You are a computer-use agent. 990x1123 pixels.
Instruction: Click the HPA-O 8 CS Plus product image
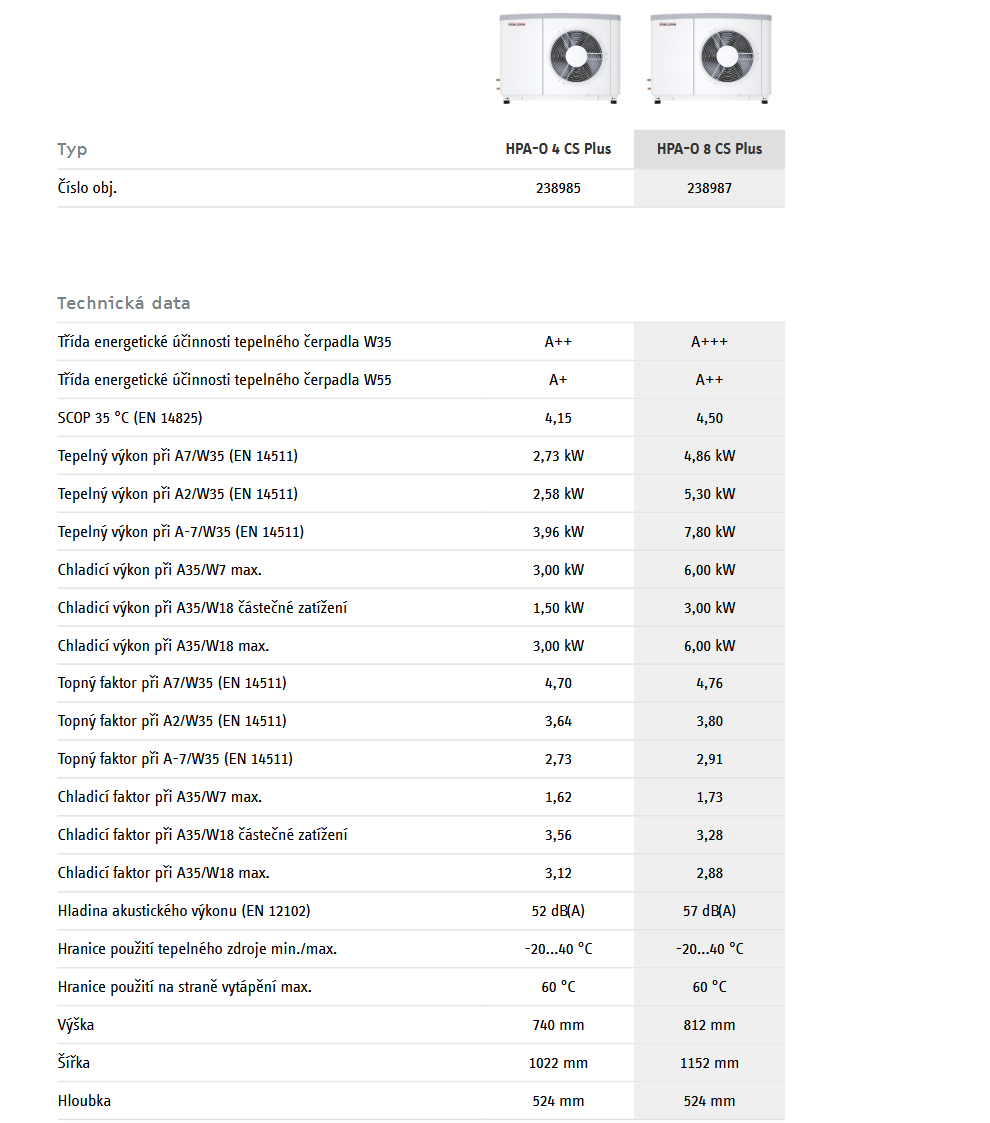coord(709,56)
